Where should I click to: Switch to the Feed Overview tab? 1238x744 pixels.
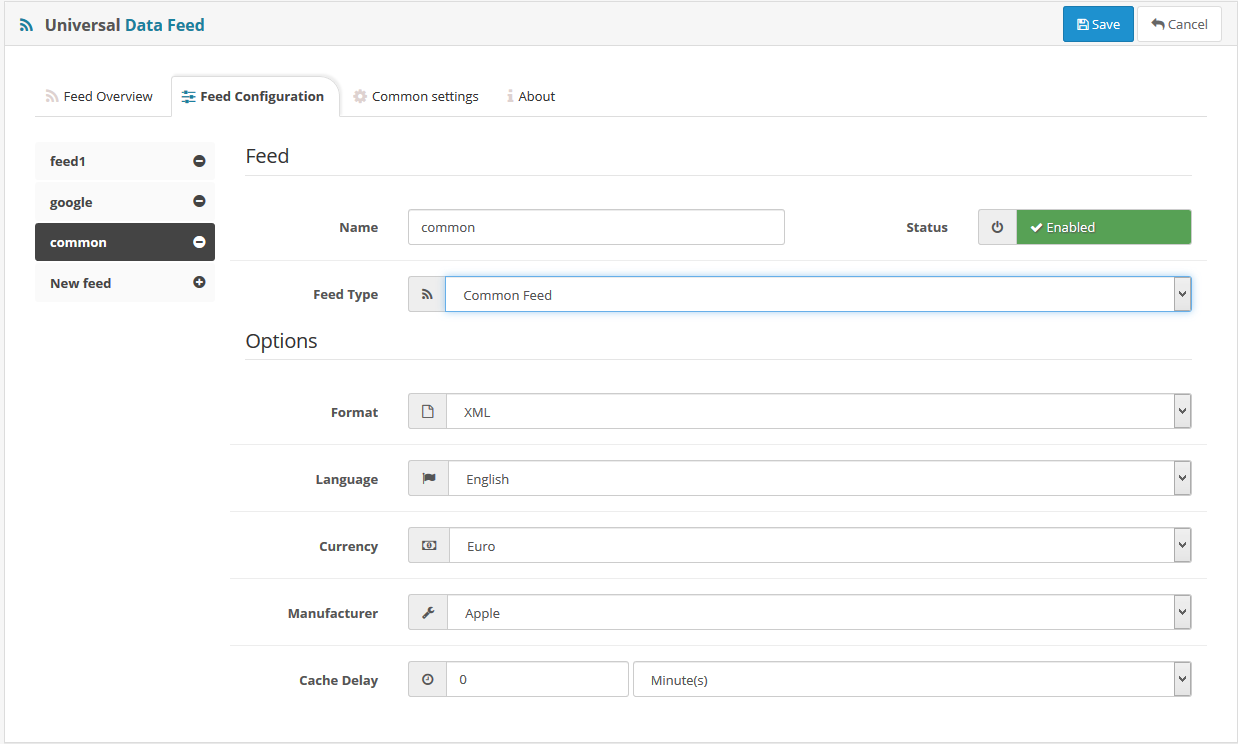click(x=99, y=96)
